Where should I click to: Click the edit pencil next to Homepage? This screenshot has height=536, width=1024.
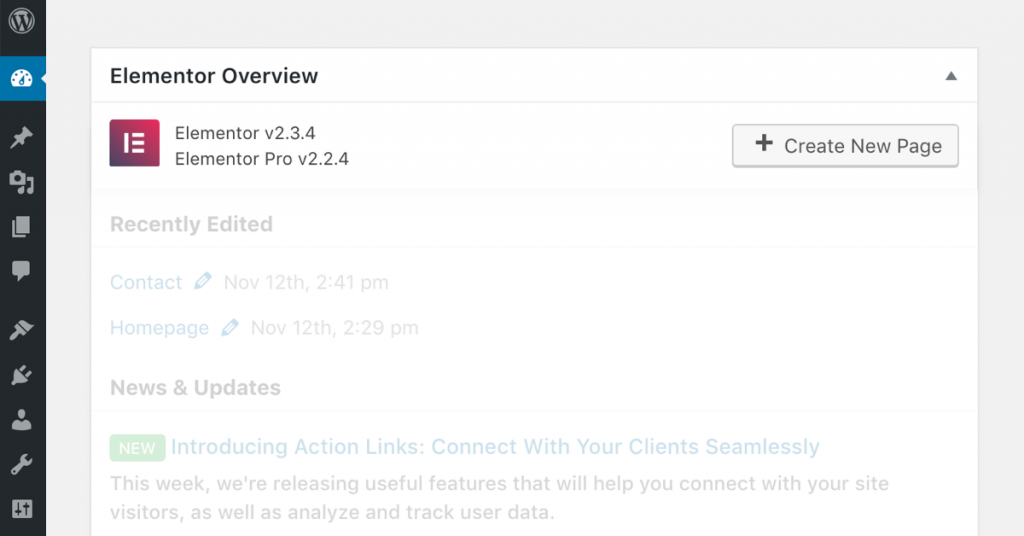[x=230, y=327]
